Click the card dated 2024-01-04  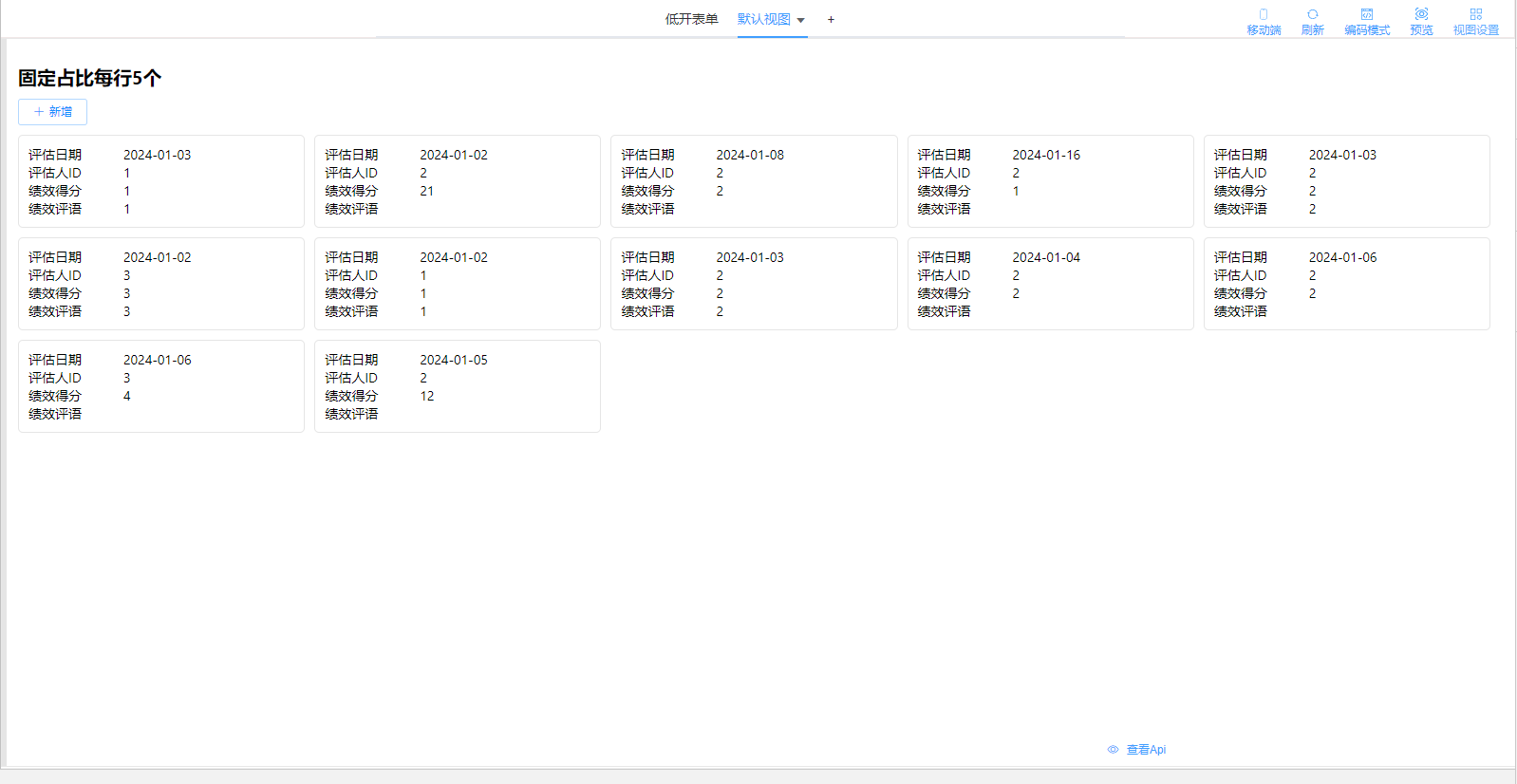tap(1050, 284)
